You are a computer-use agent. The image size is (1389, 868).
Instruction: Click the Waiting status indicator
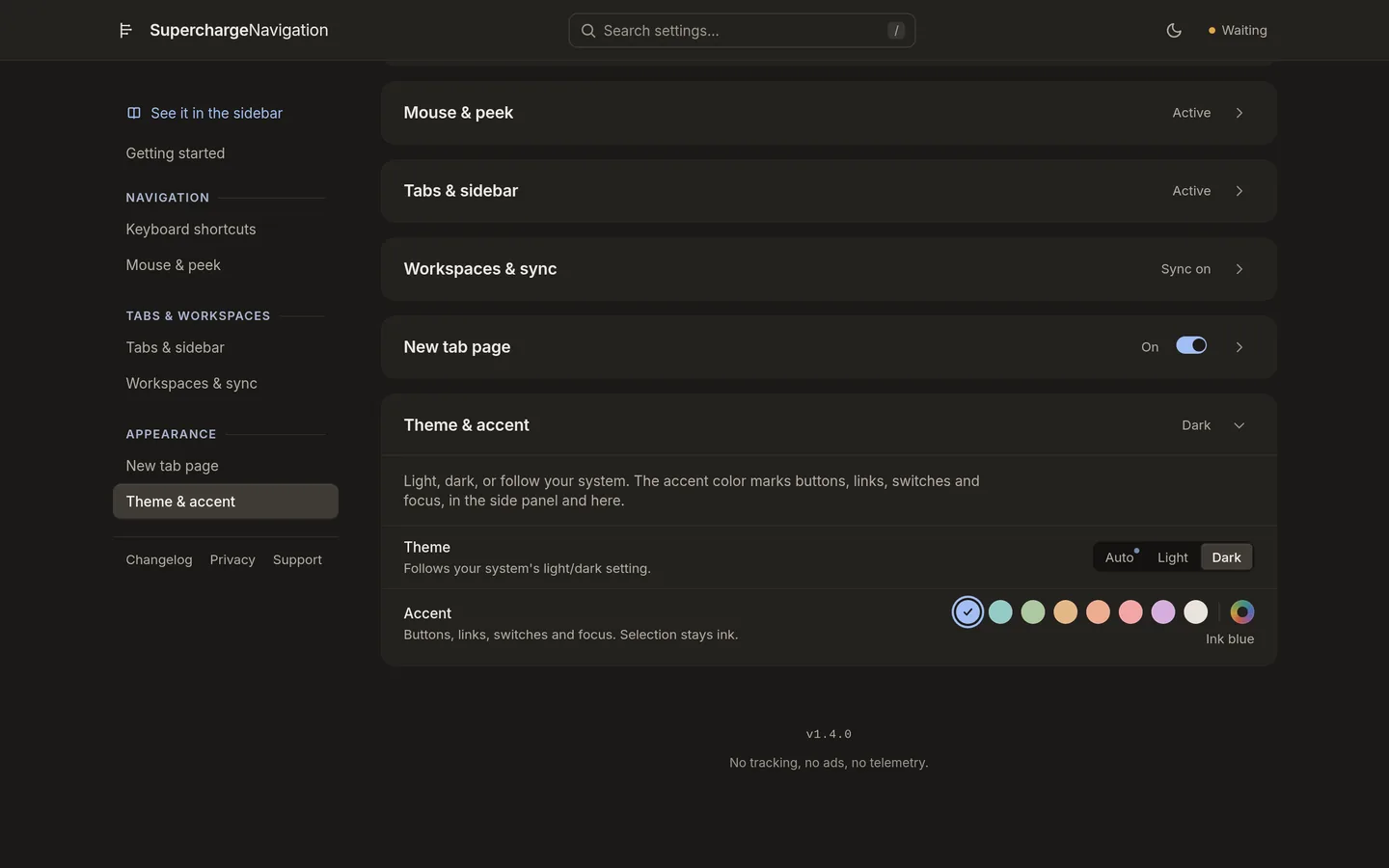(1238, 31)
